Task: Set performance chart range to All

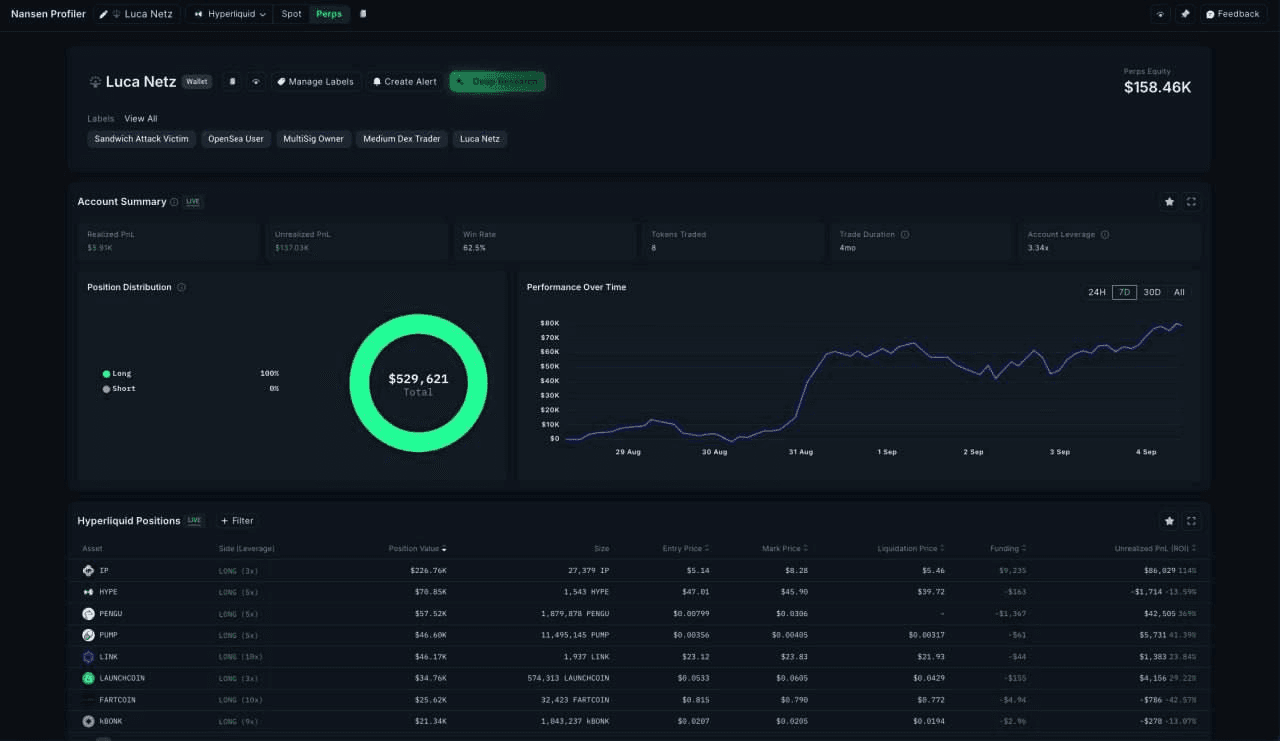Action: (1179, 292)
